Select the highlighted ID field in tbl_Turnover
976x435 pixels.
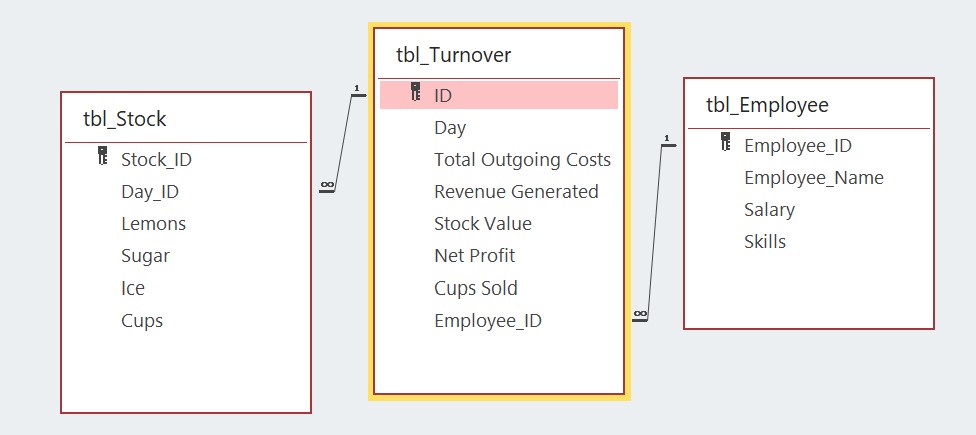(443, 96)
